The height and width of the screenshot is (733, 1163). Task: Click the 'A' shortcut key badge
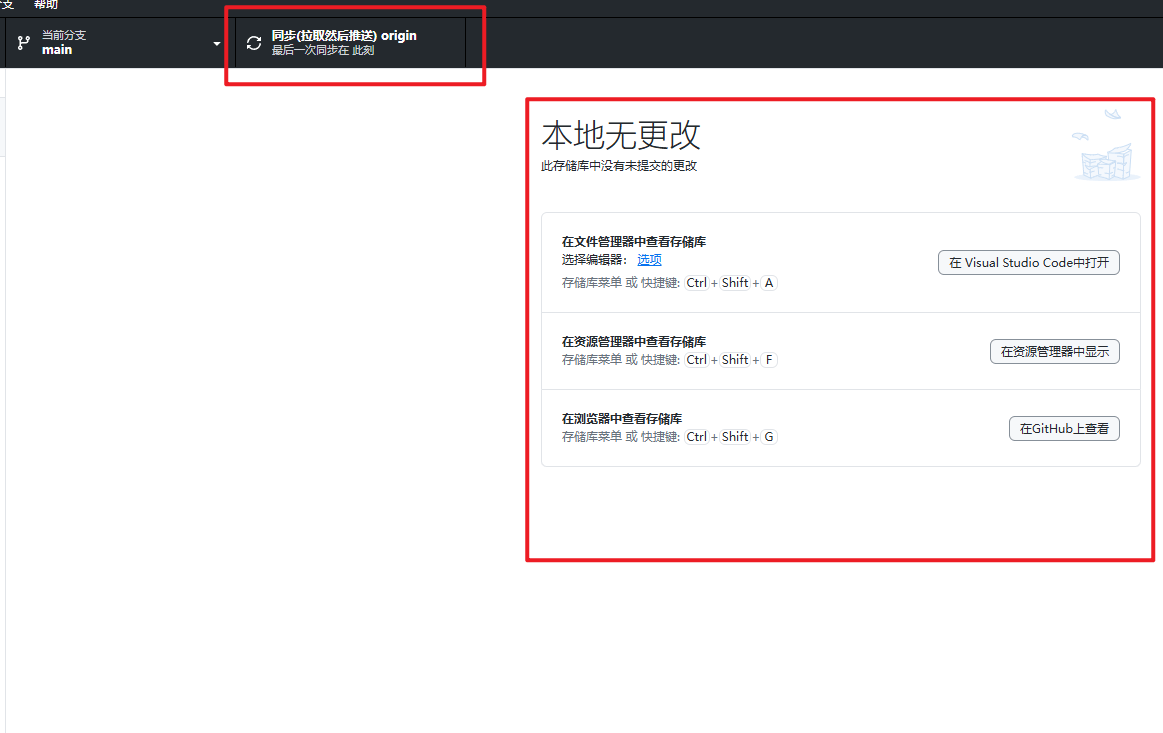(769, 283)
